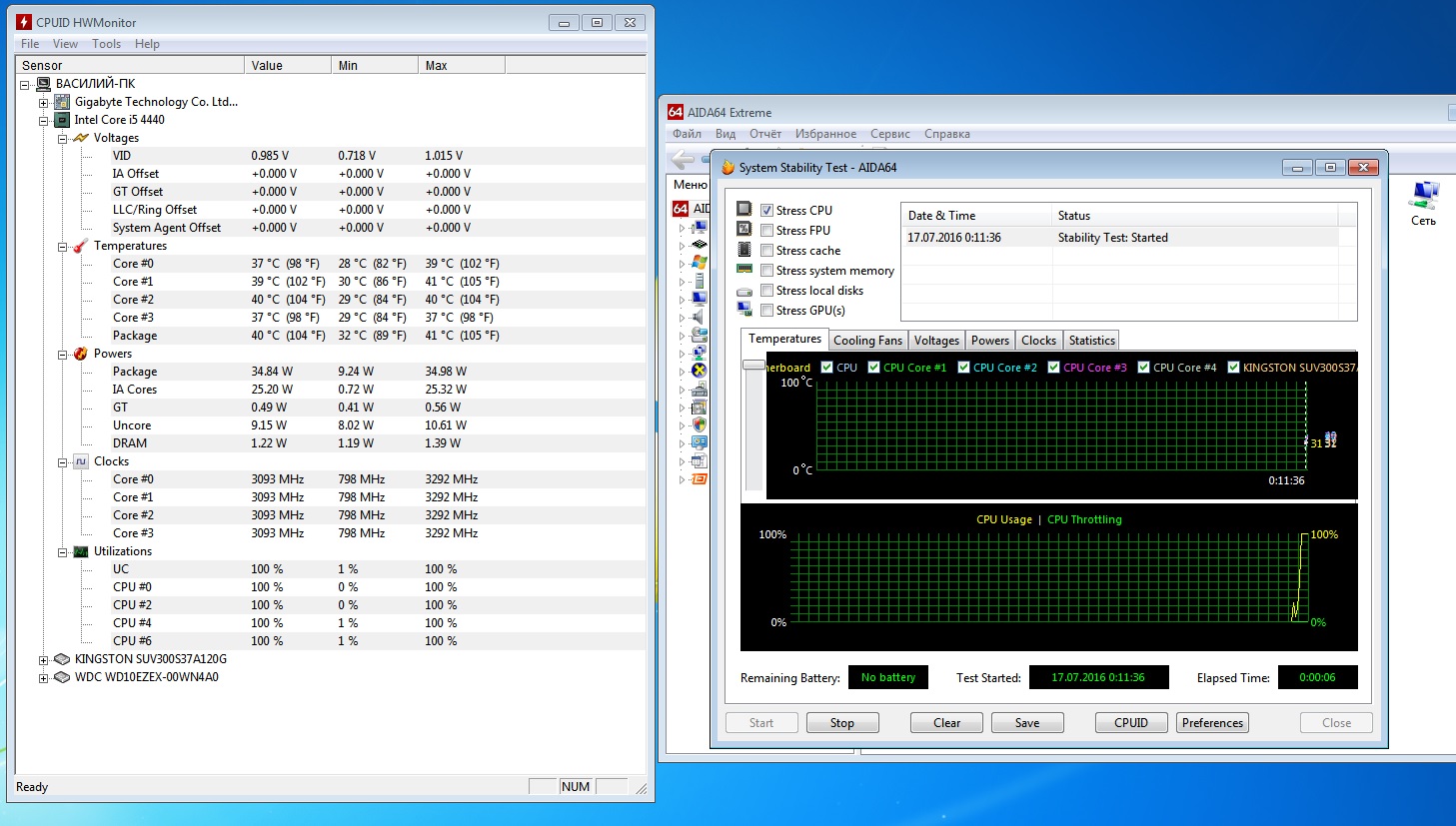Toggle the KINGSTON SUV300S37A graph checkbox
Screen dimensions: 1456x826
[x=1233, y=368]
